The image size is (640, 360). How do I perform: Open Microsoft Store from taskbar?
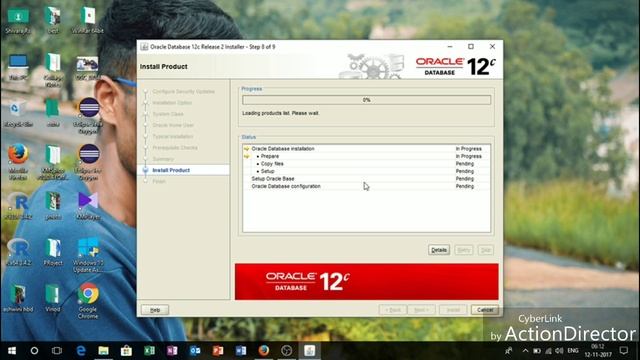126,351
